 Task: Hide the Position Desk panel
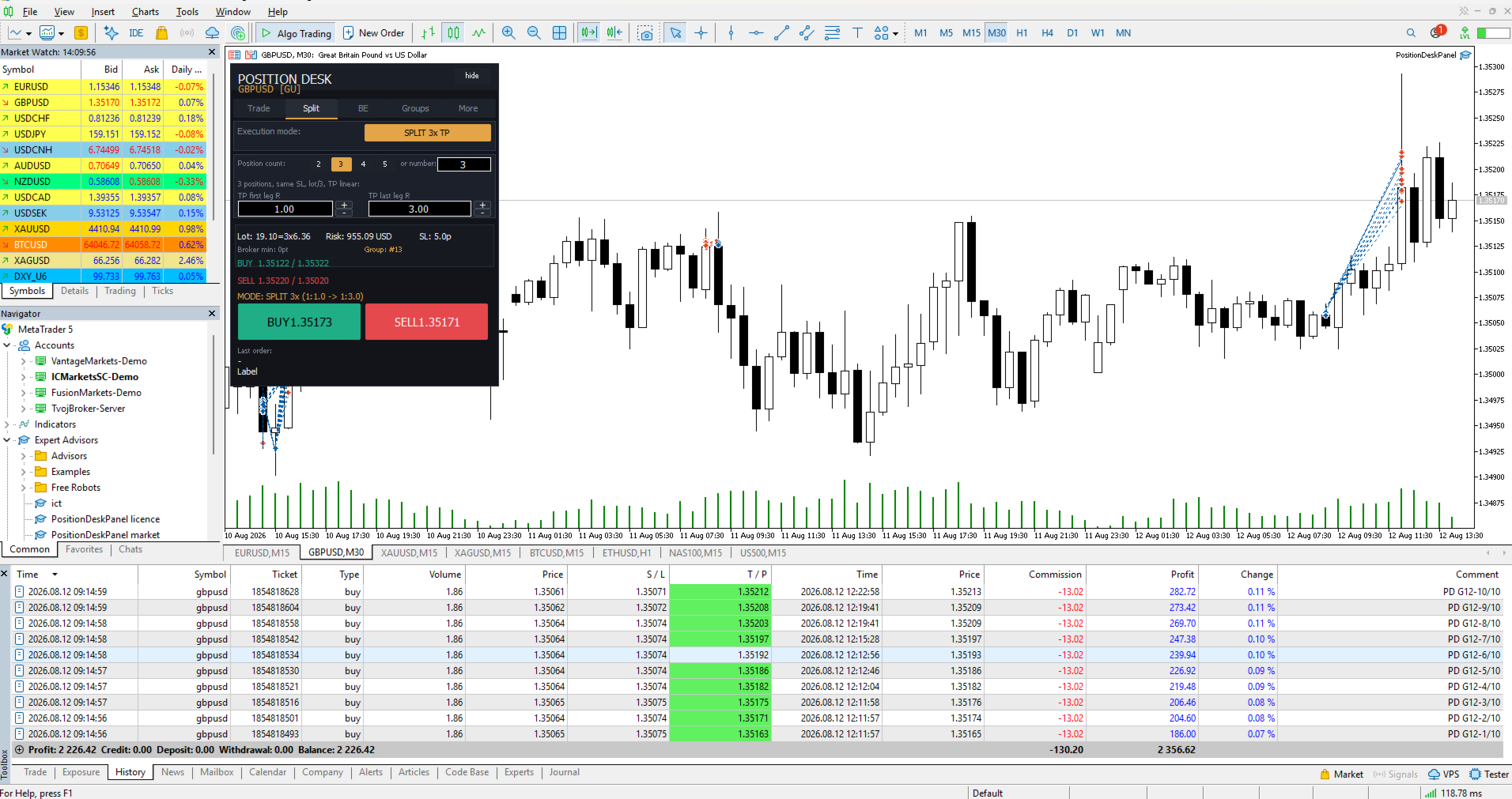(x=472, y=76)
